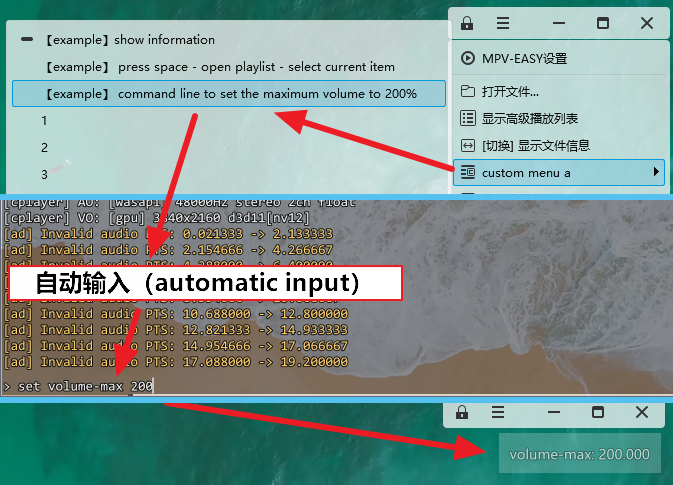
Task: Click the lock icon in the top title bar
Action: (467, 23)
